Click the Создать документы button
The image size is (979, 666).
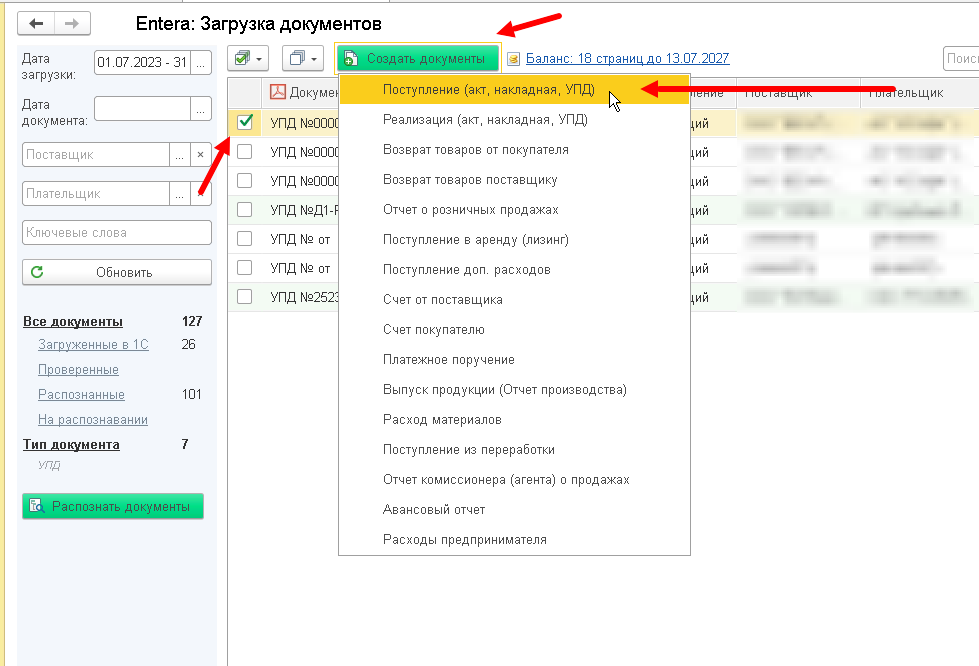pos(418,59)
